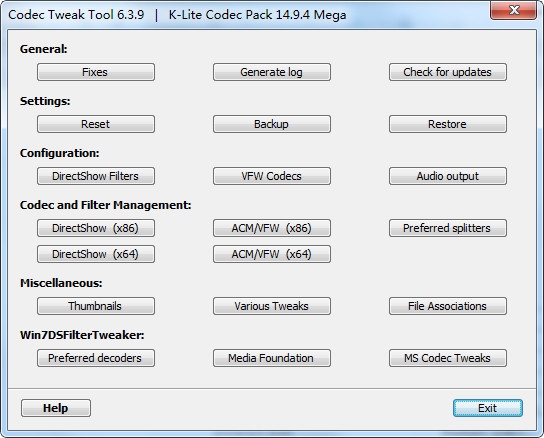Viewport: 544px width, 438px height.
Task: Open DirectShow Filters configuration
Action: [x=96, y=176]
